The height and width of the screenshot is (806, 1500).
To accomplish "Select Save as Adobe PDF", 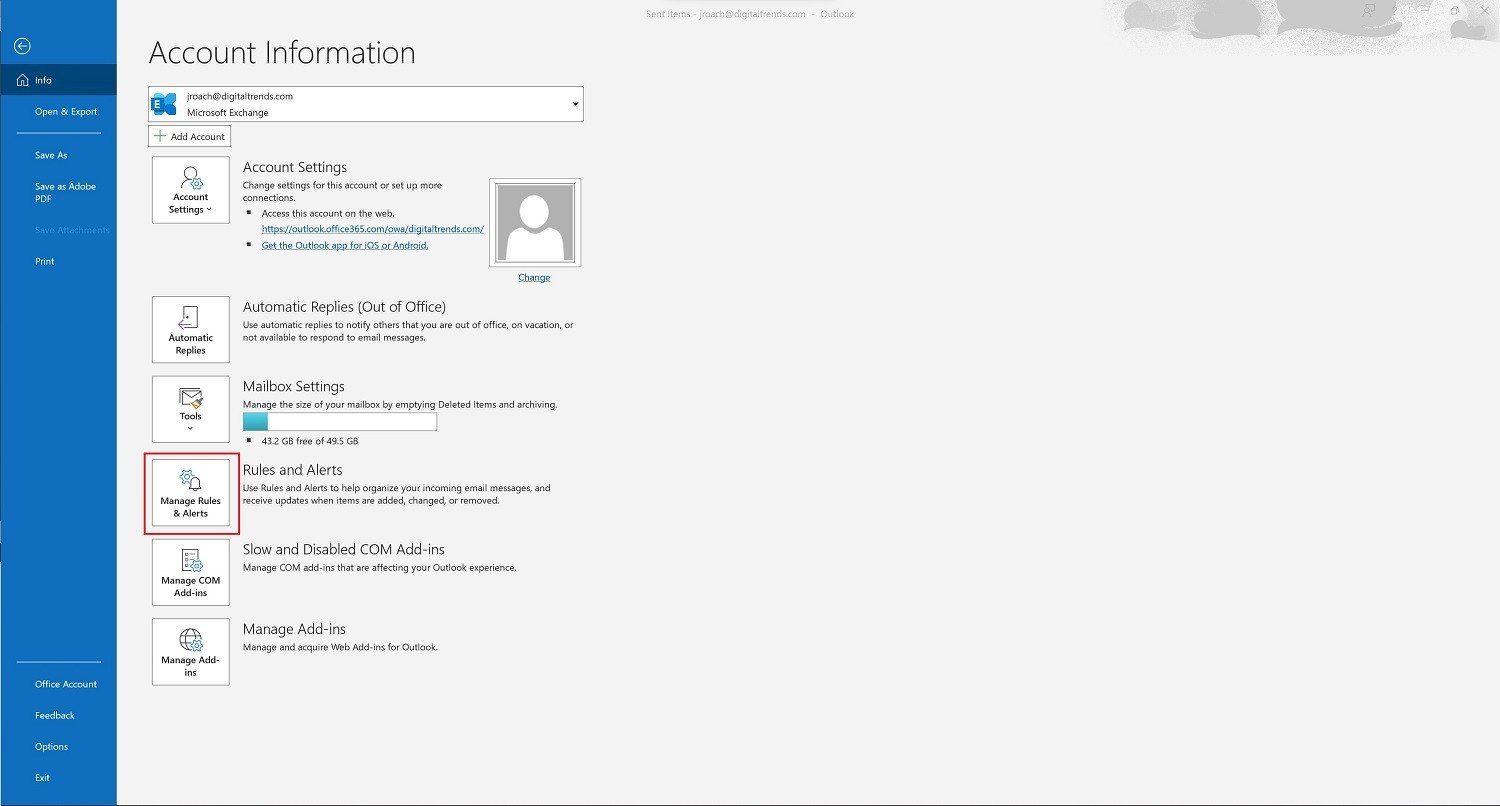I will [x=65, y=192].
